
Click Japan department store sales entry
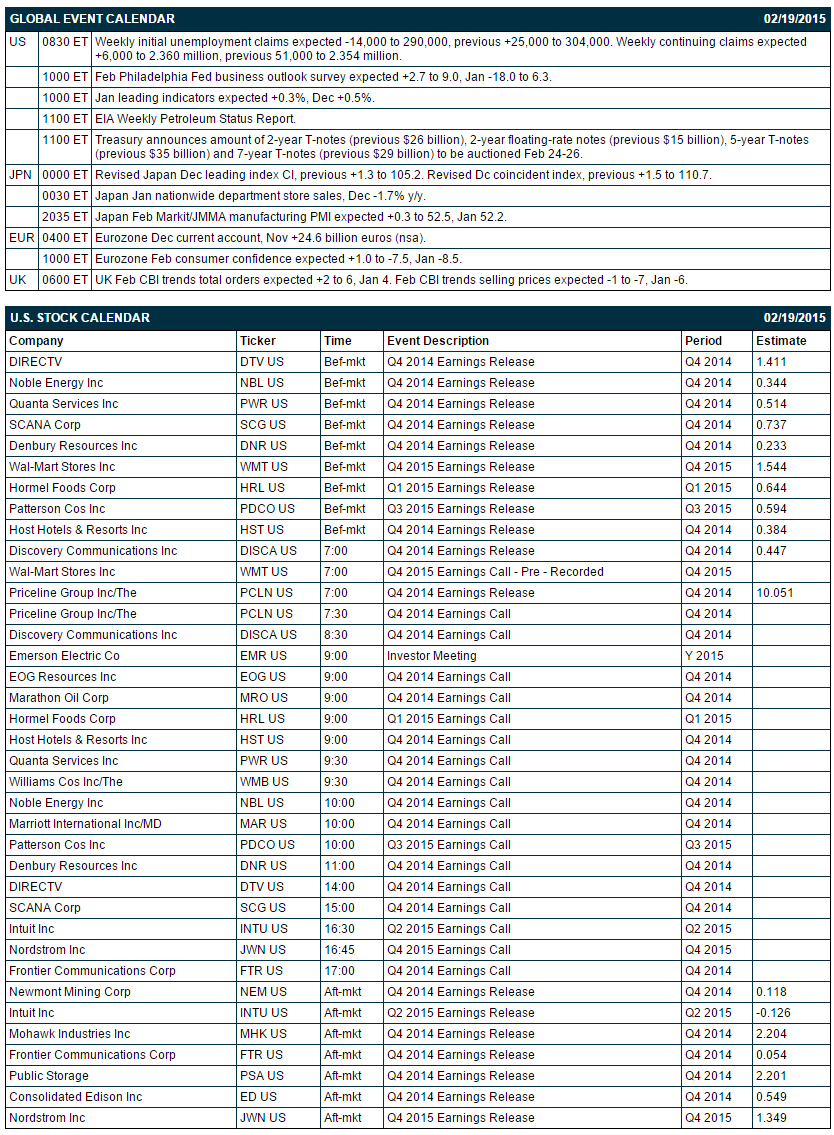point(261,196)
